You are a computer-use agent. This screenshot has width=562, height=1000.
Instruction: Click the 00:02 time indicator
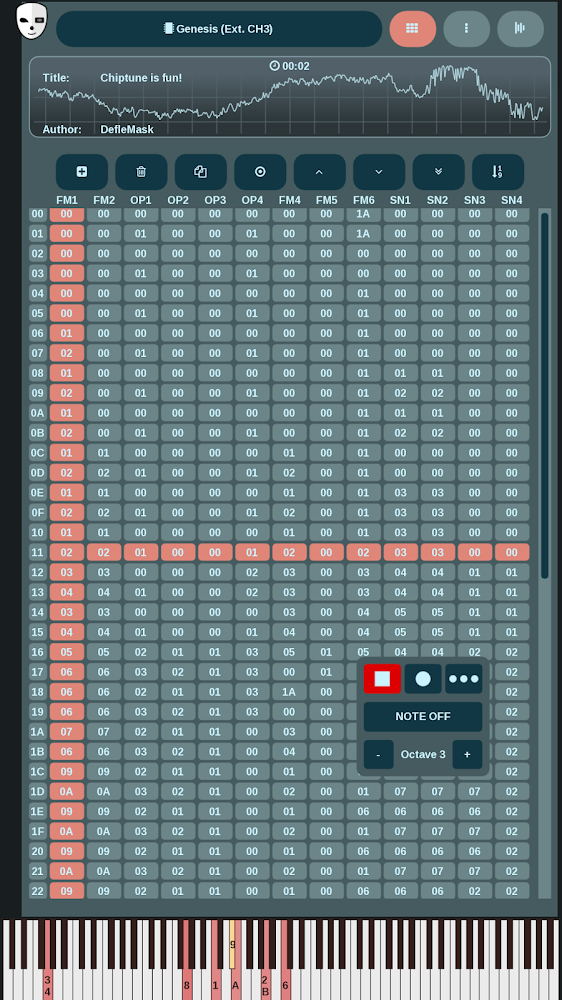(290, 66)
